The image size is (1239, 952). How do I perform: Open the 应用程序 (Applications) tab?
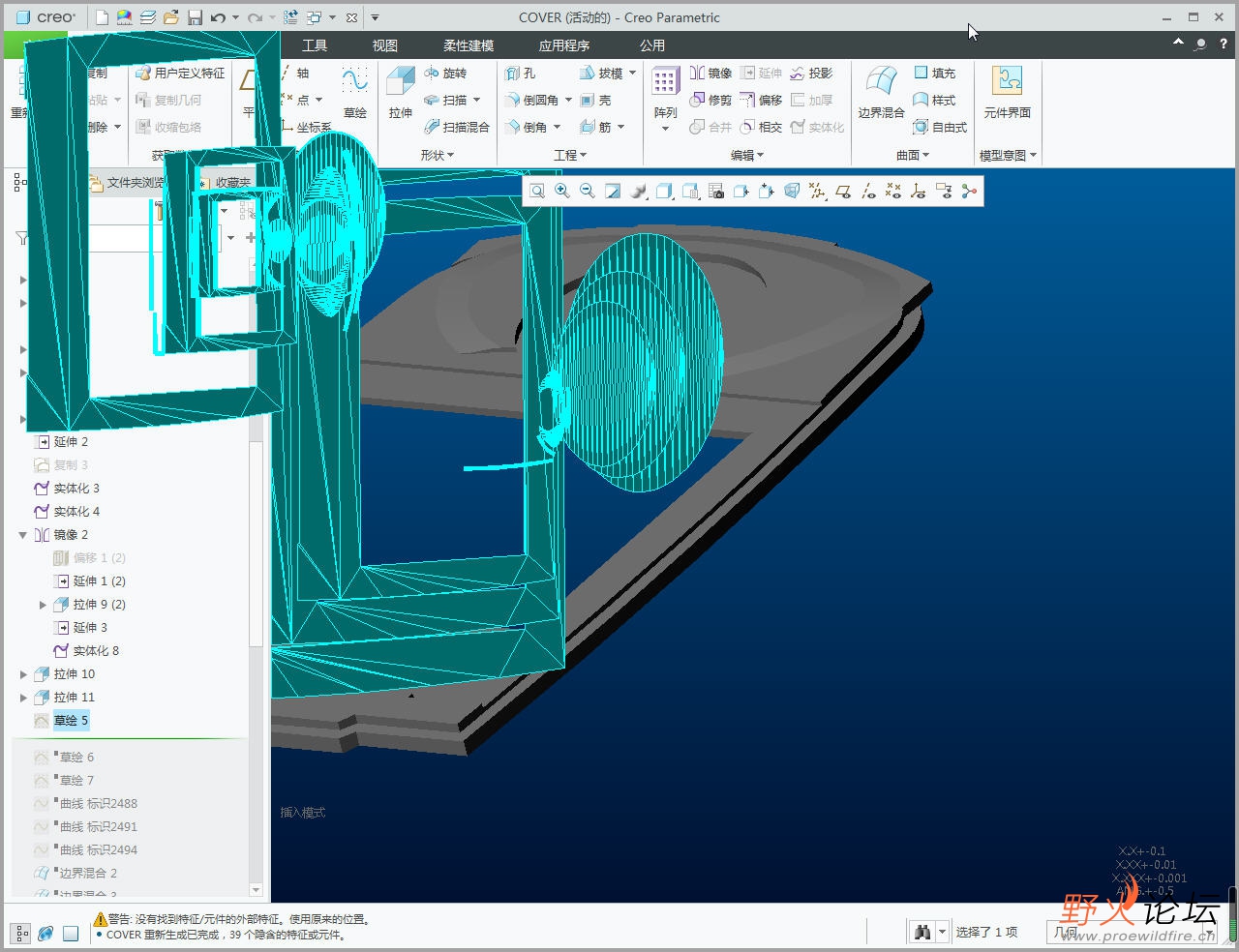(x=564, y=45)
